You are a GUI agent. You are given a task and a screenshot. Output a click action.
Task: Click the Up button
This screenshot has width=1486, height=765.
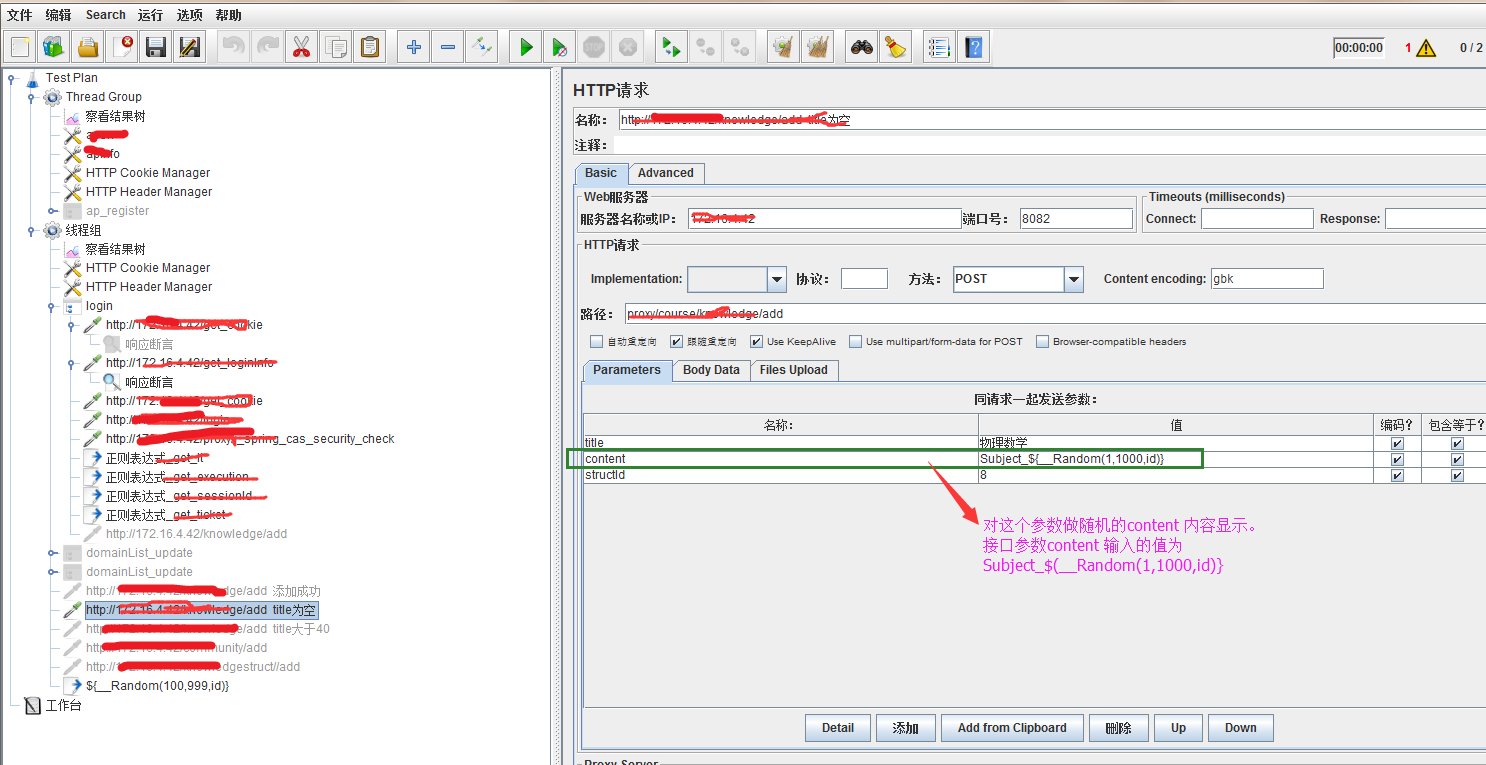click(x=1178, y=728)
